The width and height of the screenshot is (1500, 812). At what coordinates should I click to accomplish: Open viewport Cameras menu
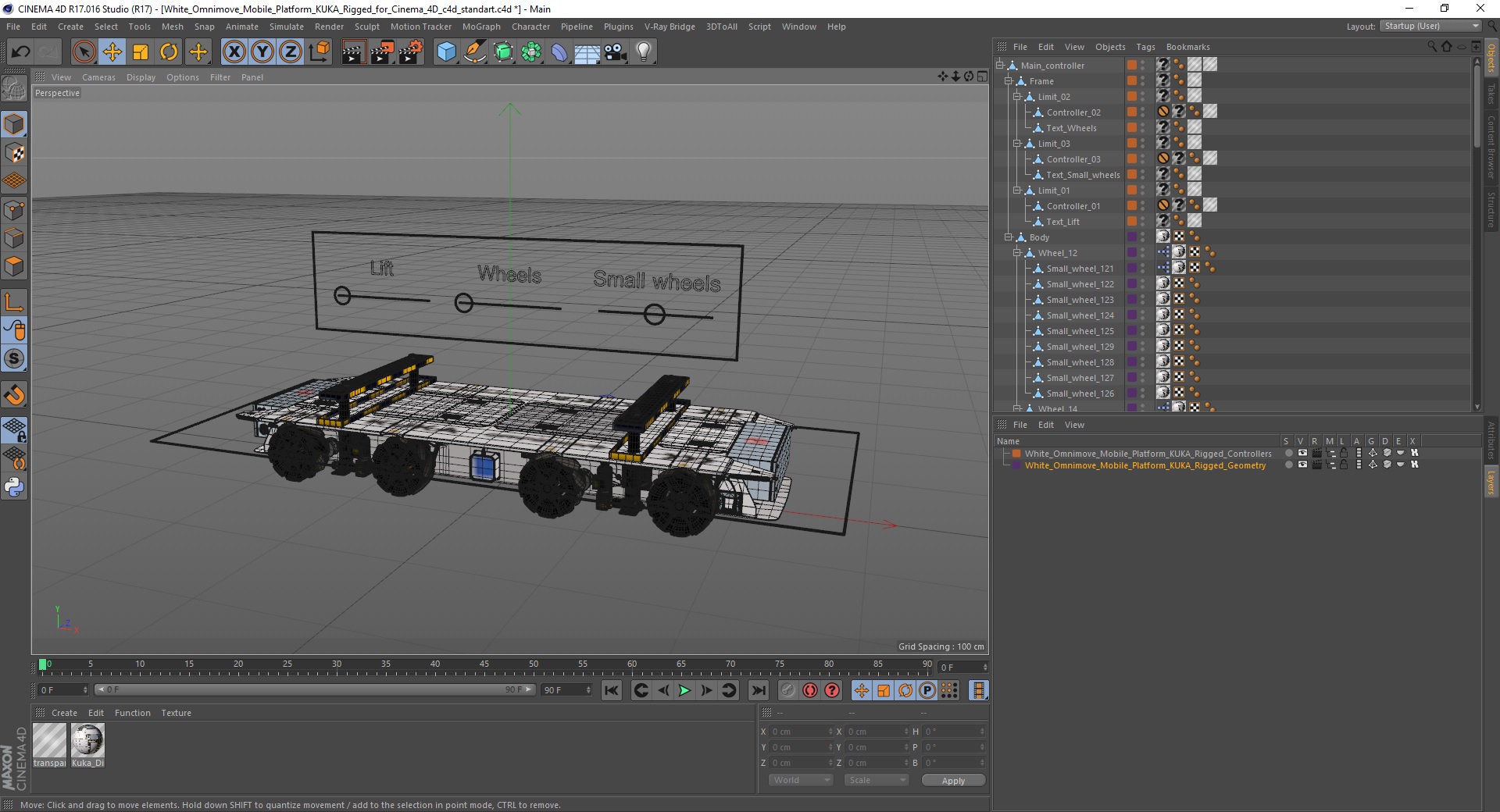pyautogui.click(x=98, y=77)
